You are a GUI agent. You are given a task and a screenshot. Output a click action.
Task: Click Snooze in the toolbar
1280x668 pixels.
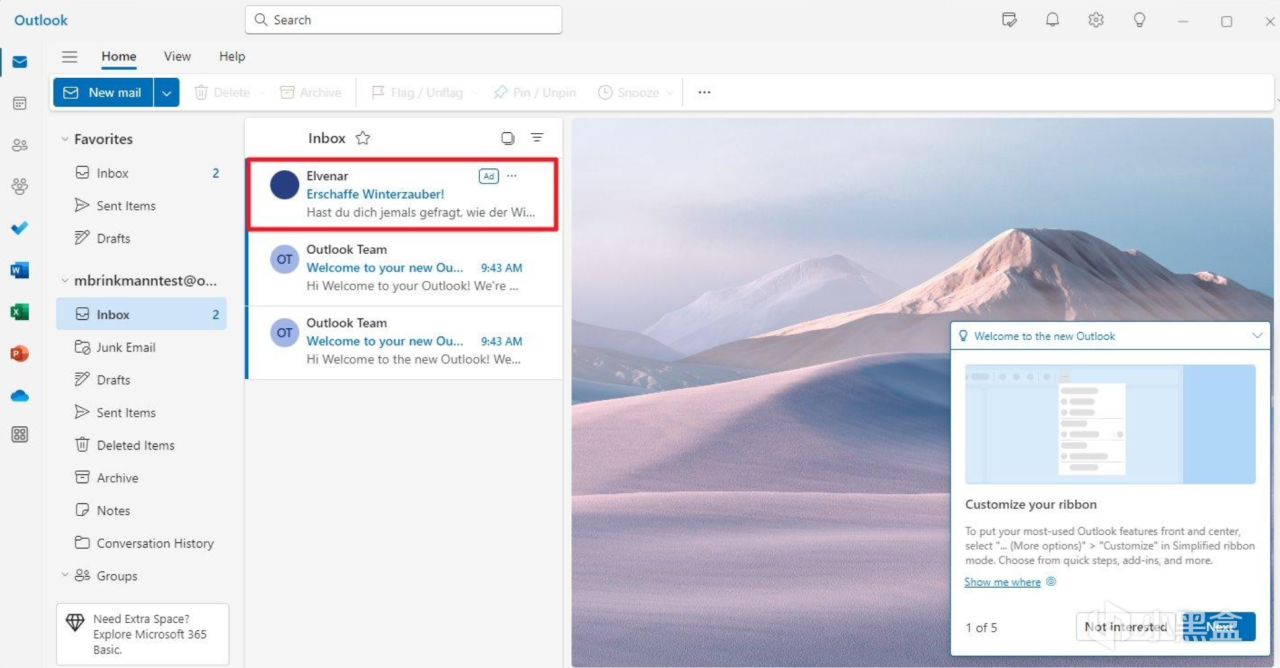629,92
